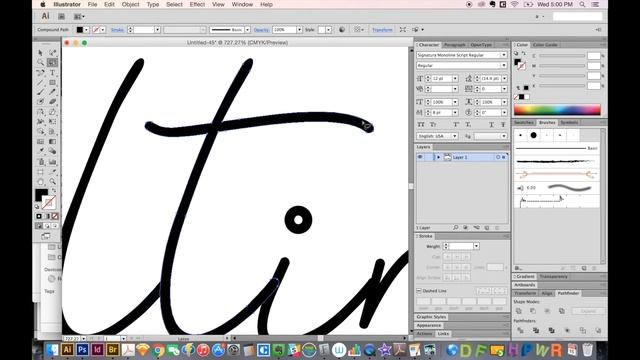The width and height of the screenshot is (640, 360).
Task: Click the Trim pathfinder icon
Action: point(536,330)
